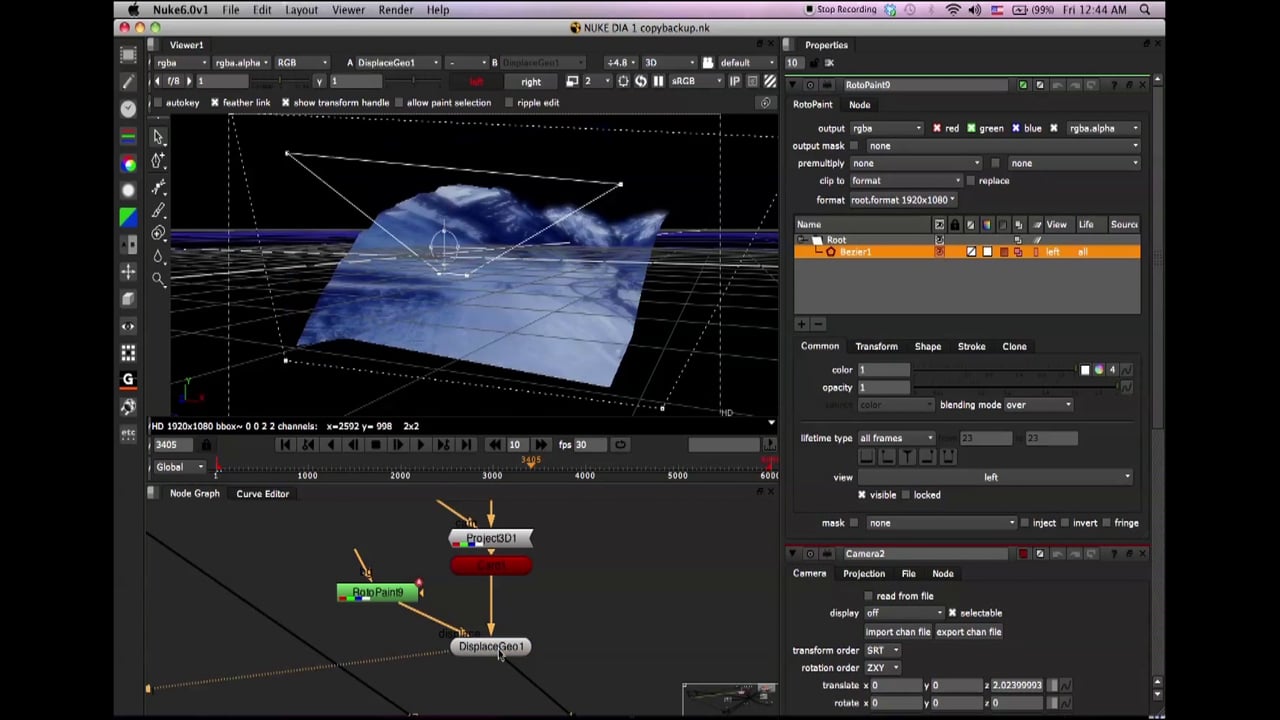1280x720 pixels.
Task: Select the Clone stamp tool
Action: tap(158, 233)
